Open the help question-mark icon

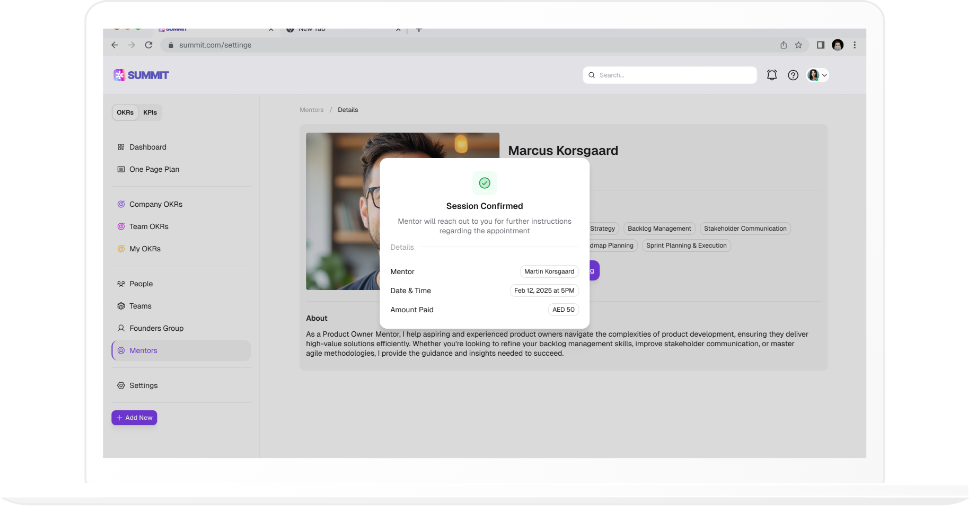793,75
